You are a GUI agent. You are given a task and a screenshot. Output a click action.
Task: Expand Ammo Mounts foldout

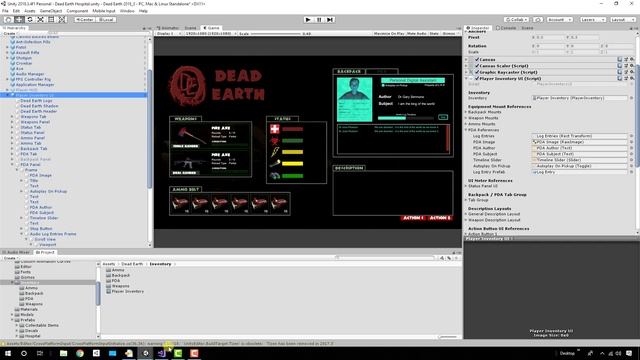466,124
